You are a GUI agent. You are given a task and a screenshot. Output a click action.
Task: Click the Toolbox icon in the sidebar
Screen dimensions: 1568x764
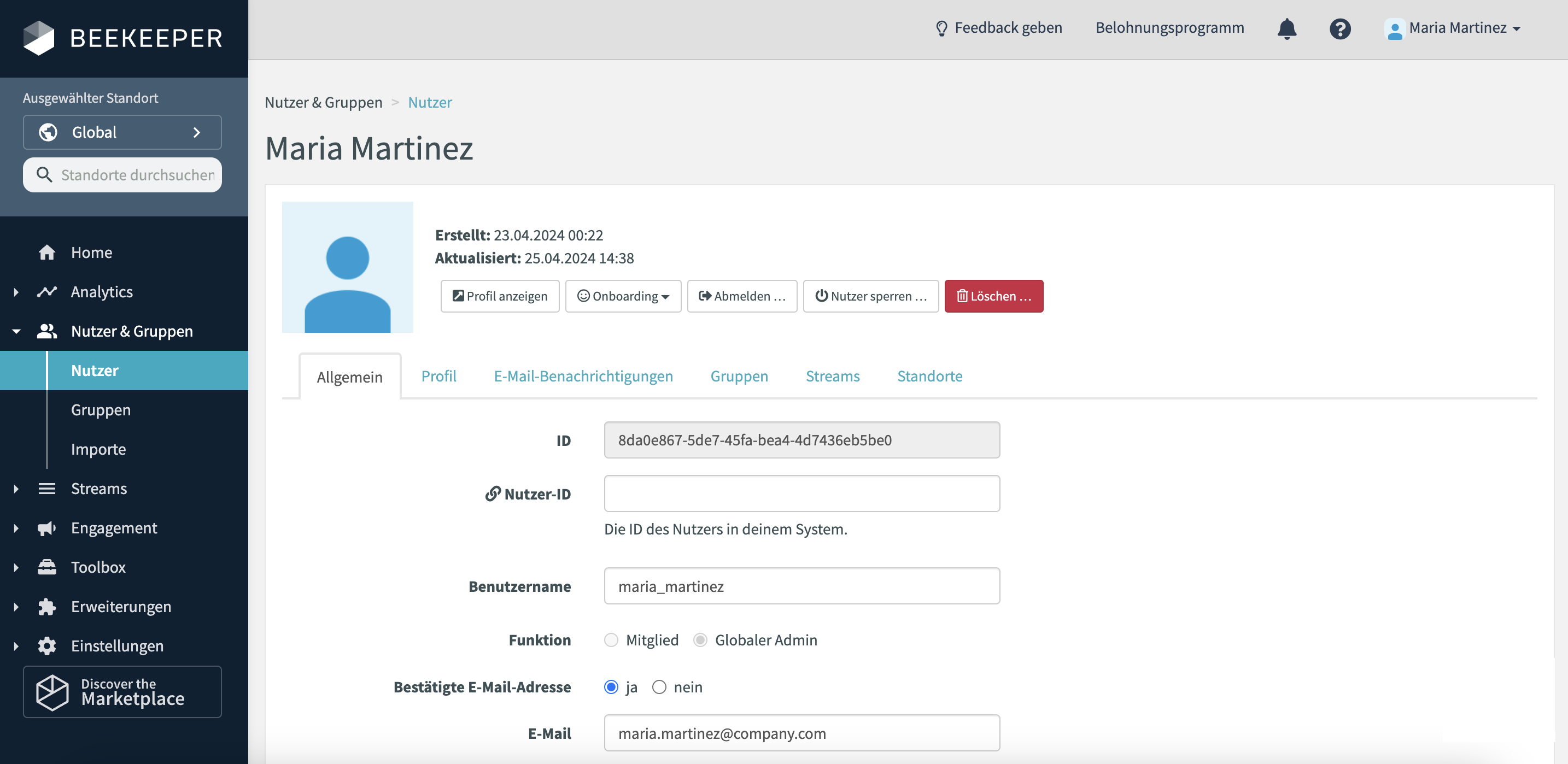pyautogui.click(x=47, y=567)
